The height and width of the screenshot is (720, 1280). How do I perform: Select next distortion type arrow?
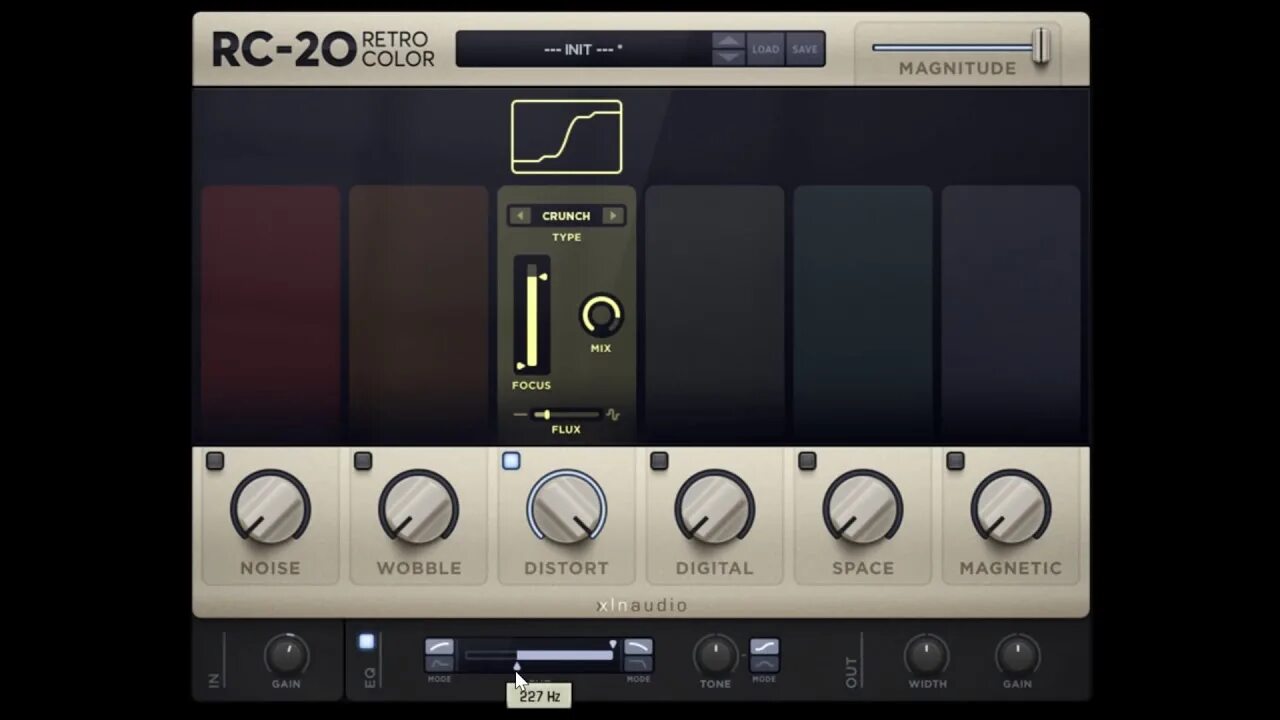pyautogui.click(x=613, y=216)
